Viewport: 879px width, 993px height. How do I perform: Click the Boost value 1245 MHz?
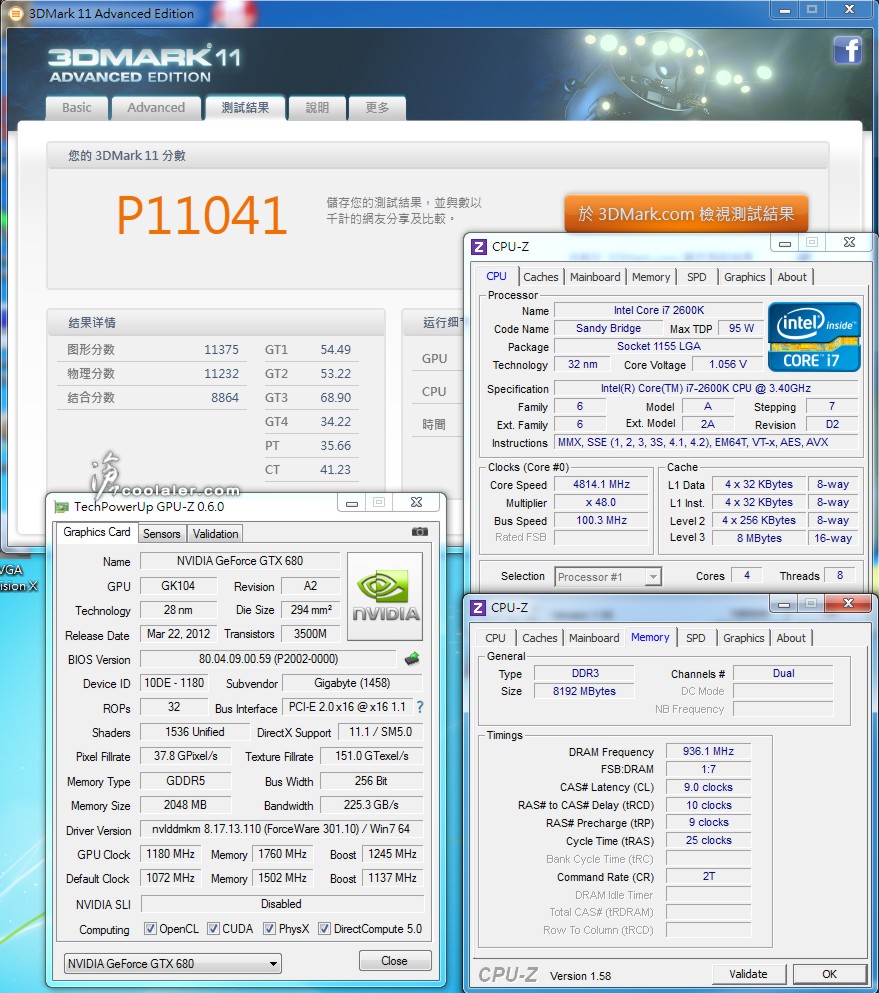click(x=393, y=854)
